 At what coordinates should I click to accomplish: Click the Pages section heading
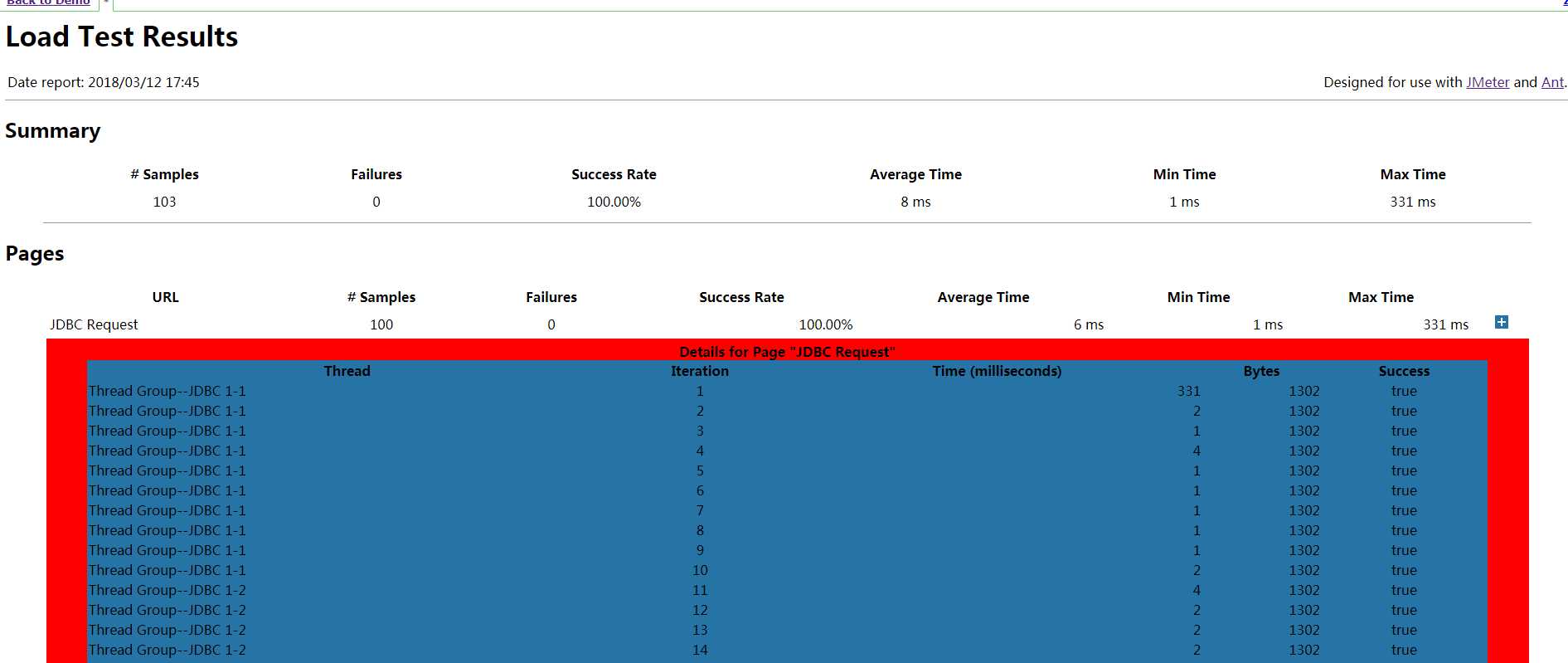pyautogui.click(x=35, y=254)
